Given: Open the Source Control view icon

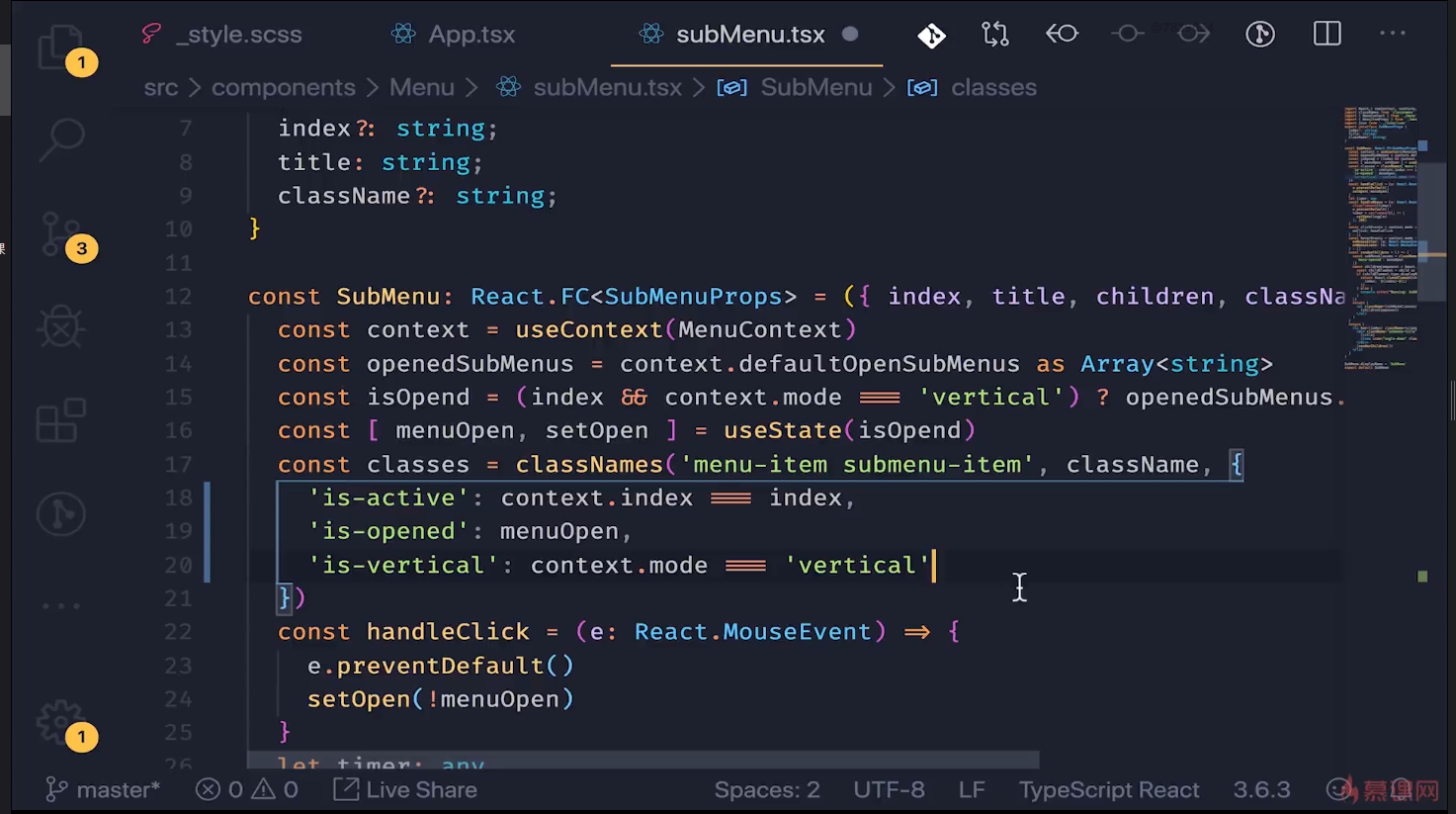Looking at the screenshot, I should point(61,234).
